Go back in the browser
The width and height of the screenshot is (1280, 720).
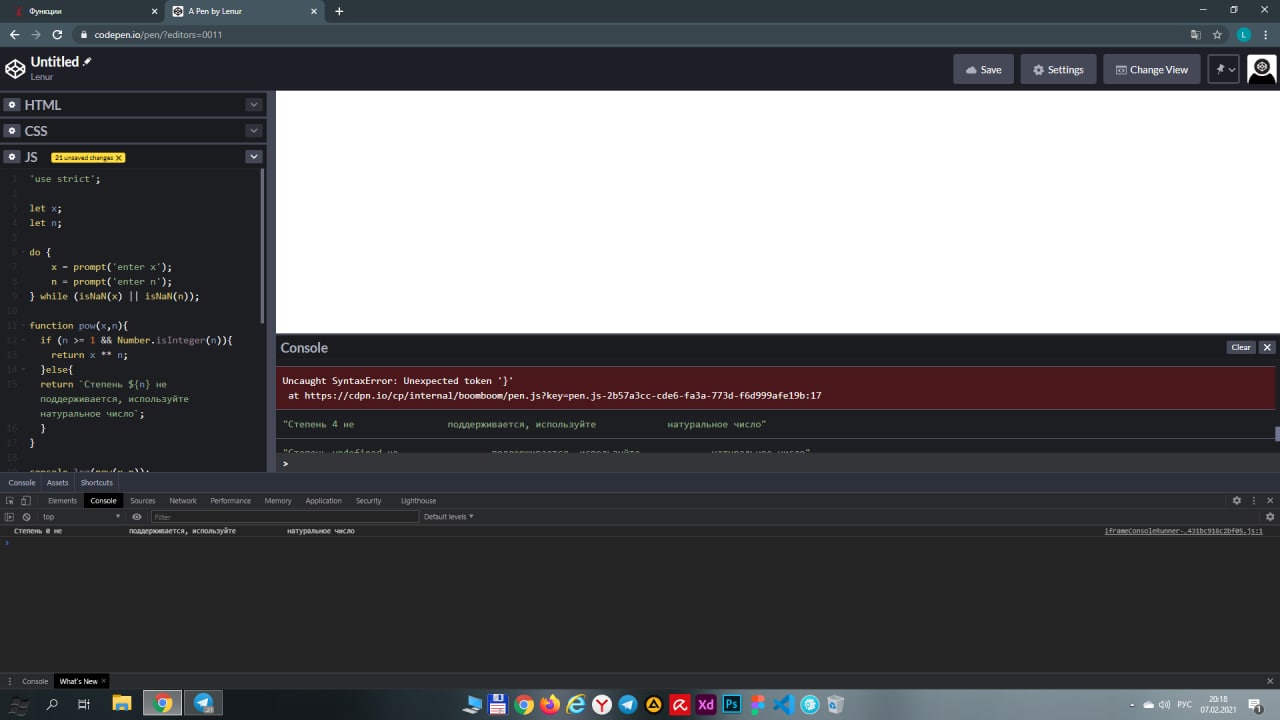pyautogui.click(x=14, y=34)
